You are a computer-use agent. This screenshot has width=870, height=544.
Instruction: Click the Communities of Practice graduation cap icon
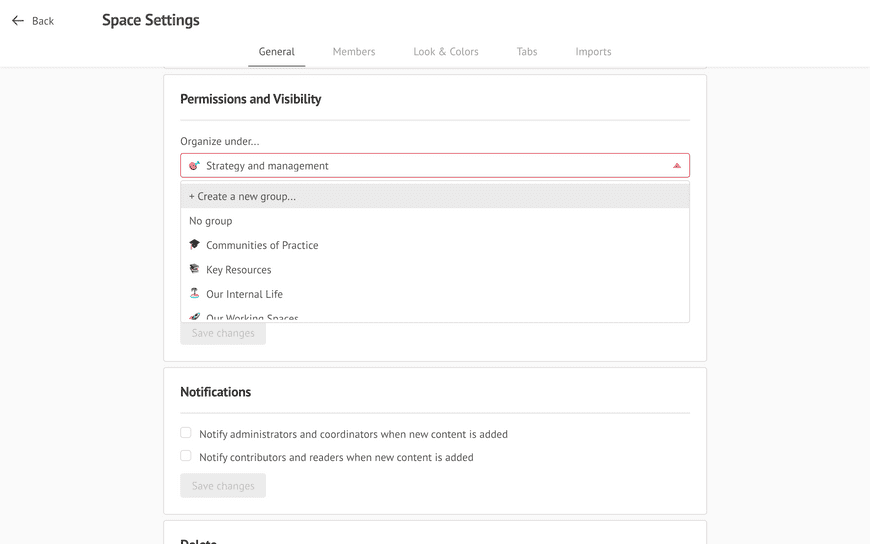coord(194,244)
